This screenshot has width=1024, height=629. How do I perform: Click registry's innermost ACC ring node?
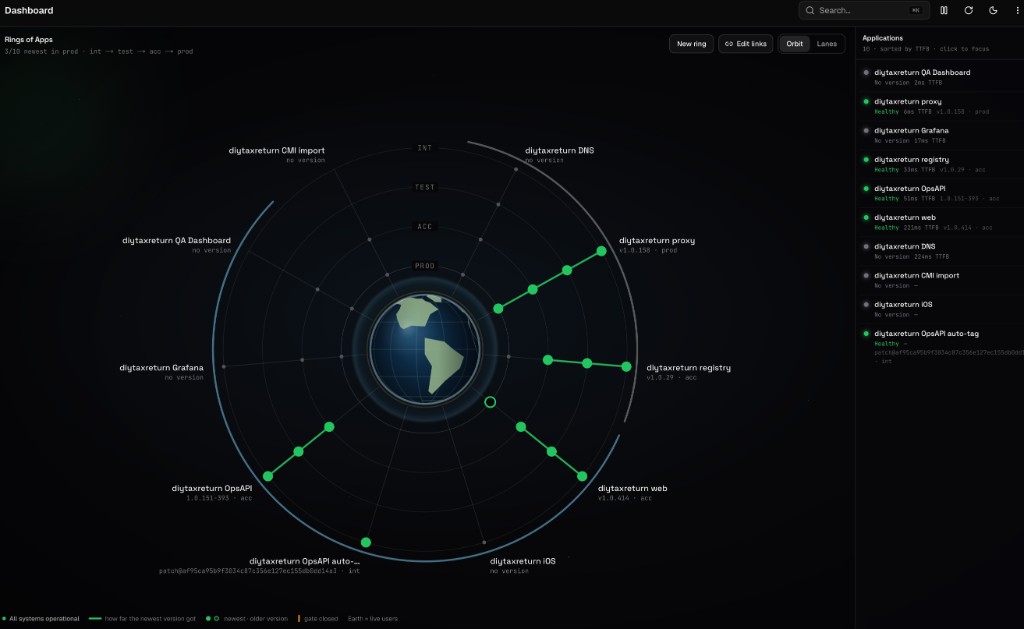point(548,360)
